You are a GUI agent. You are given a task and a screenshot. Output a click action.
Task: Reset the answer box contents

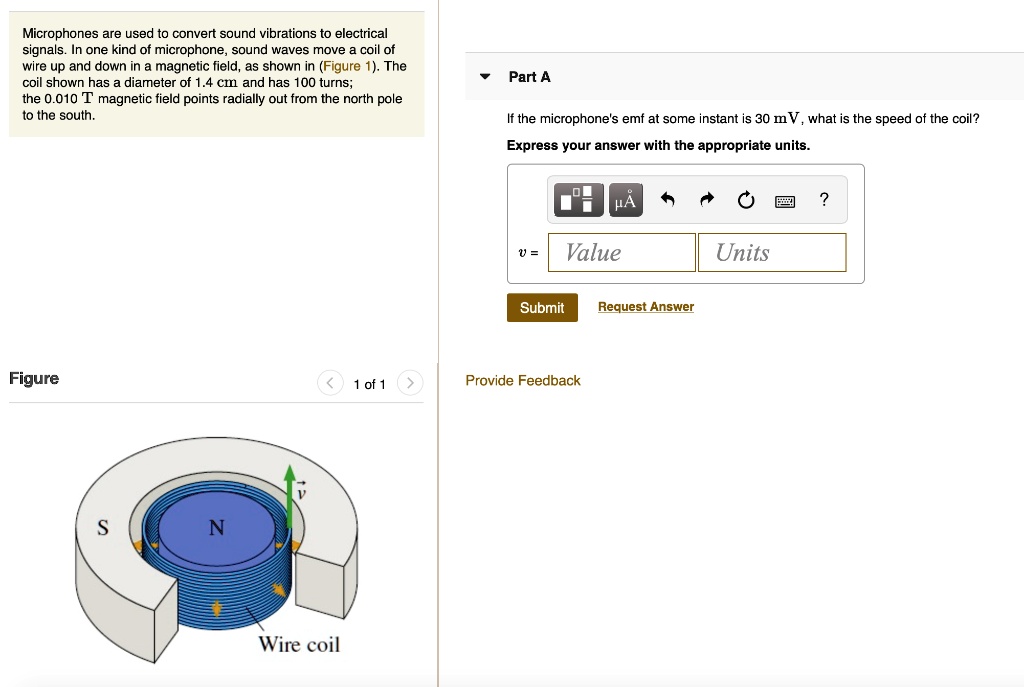(745, 200)
